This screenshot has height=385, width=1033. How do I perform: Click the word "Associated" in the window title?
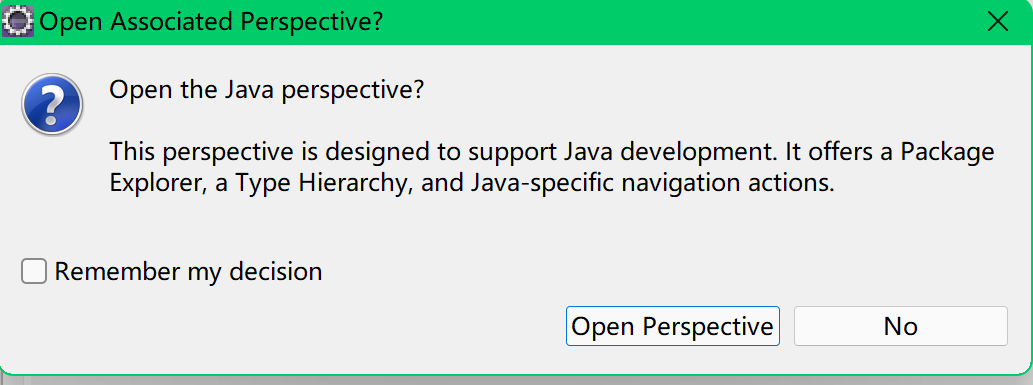tap(171, 22)
